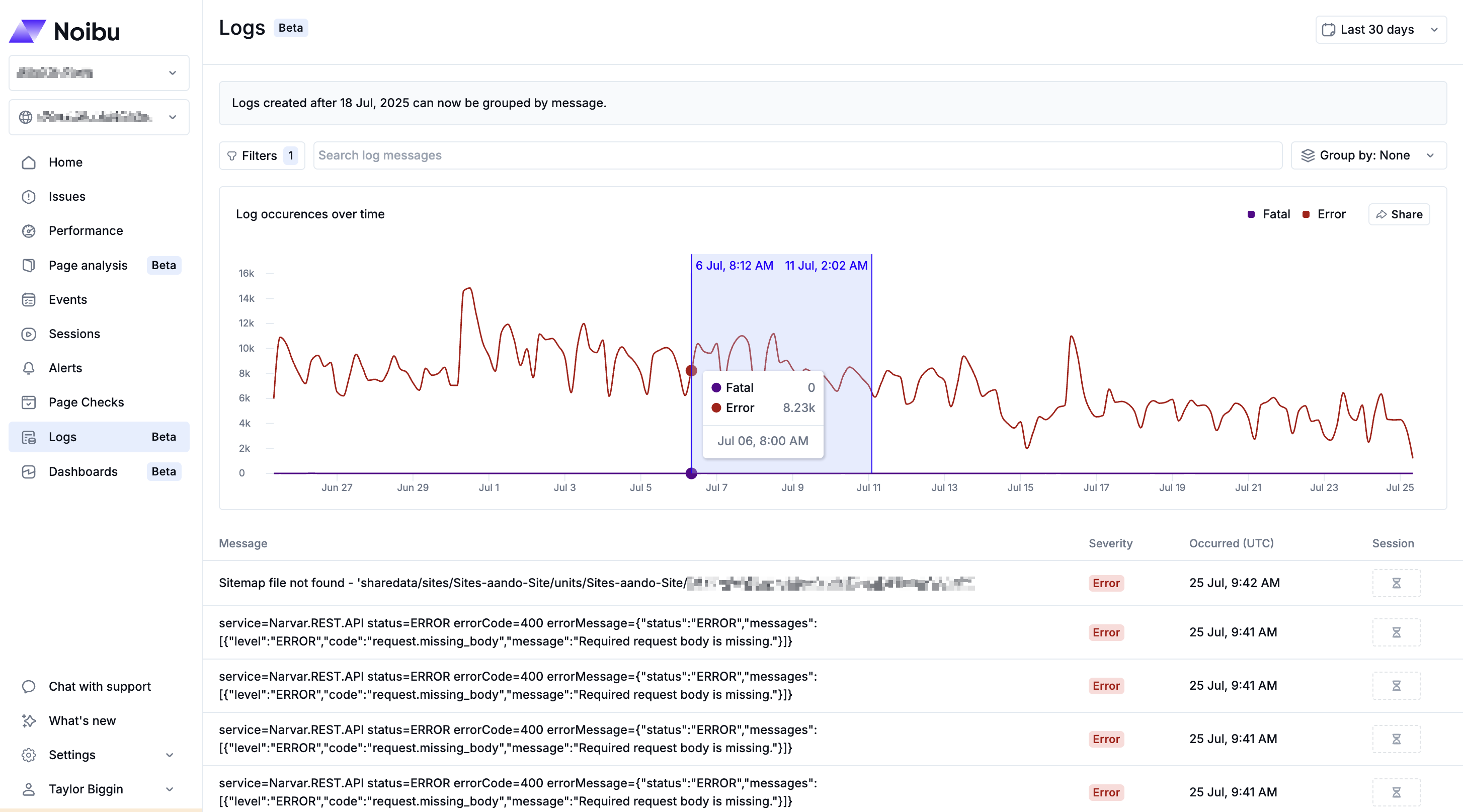
Task: Open Page analysis beta feature
Action: pos(88,265)
